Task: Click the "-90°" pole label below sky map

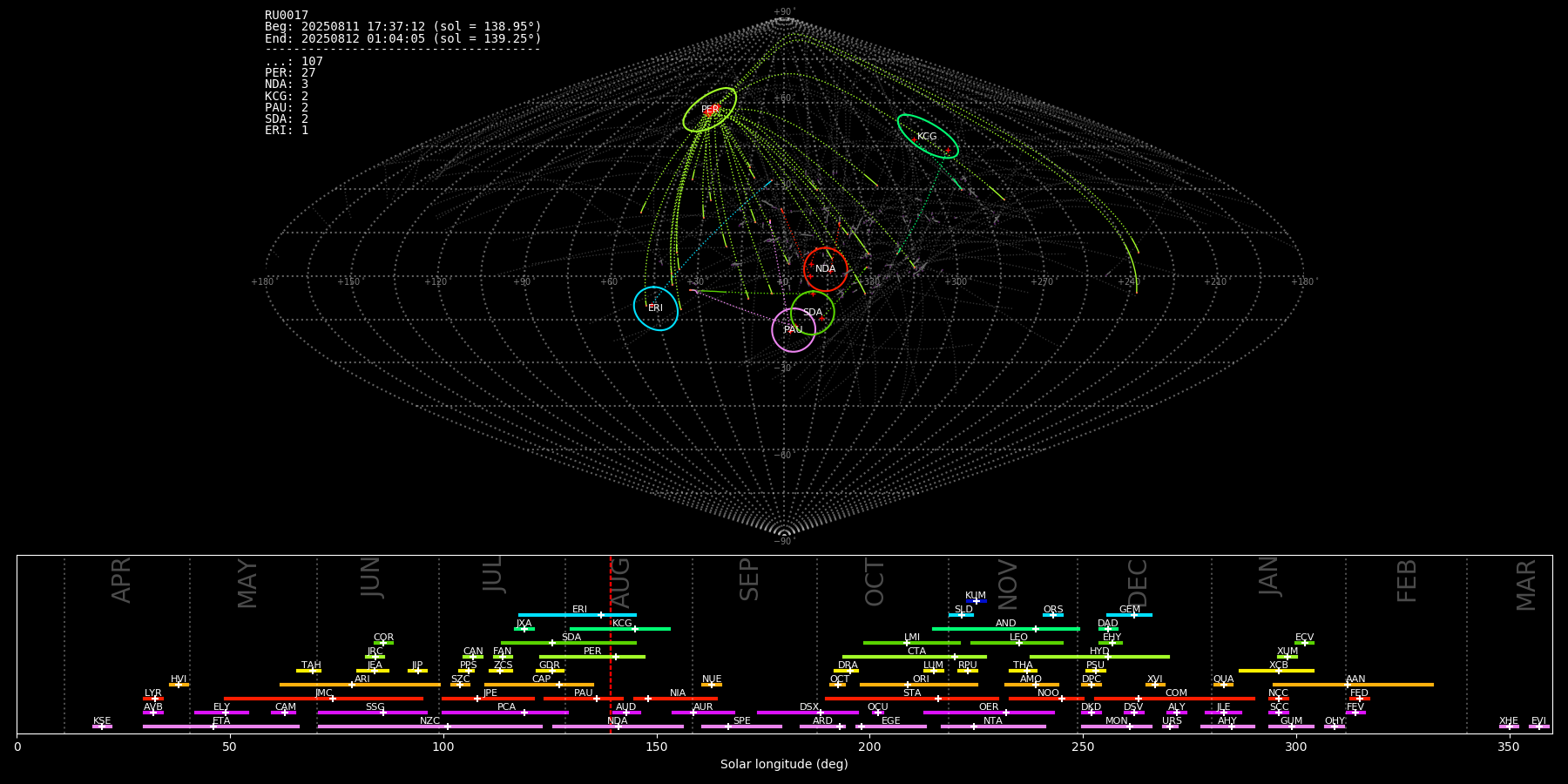Action: (x=783, y=541)
